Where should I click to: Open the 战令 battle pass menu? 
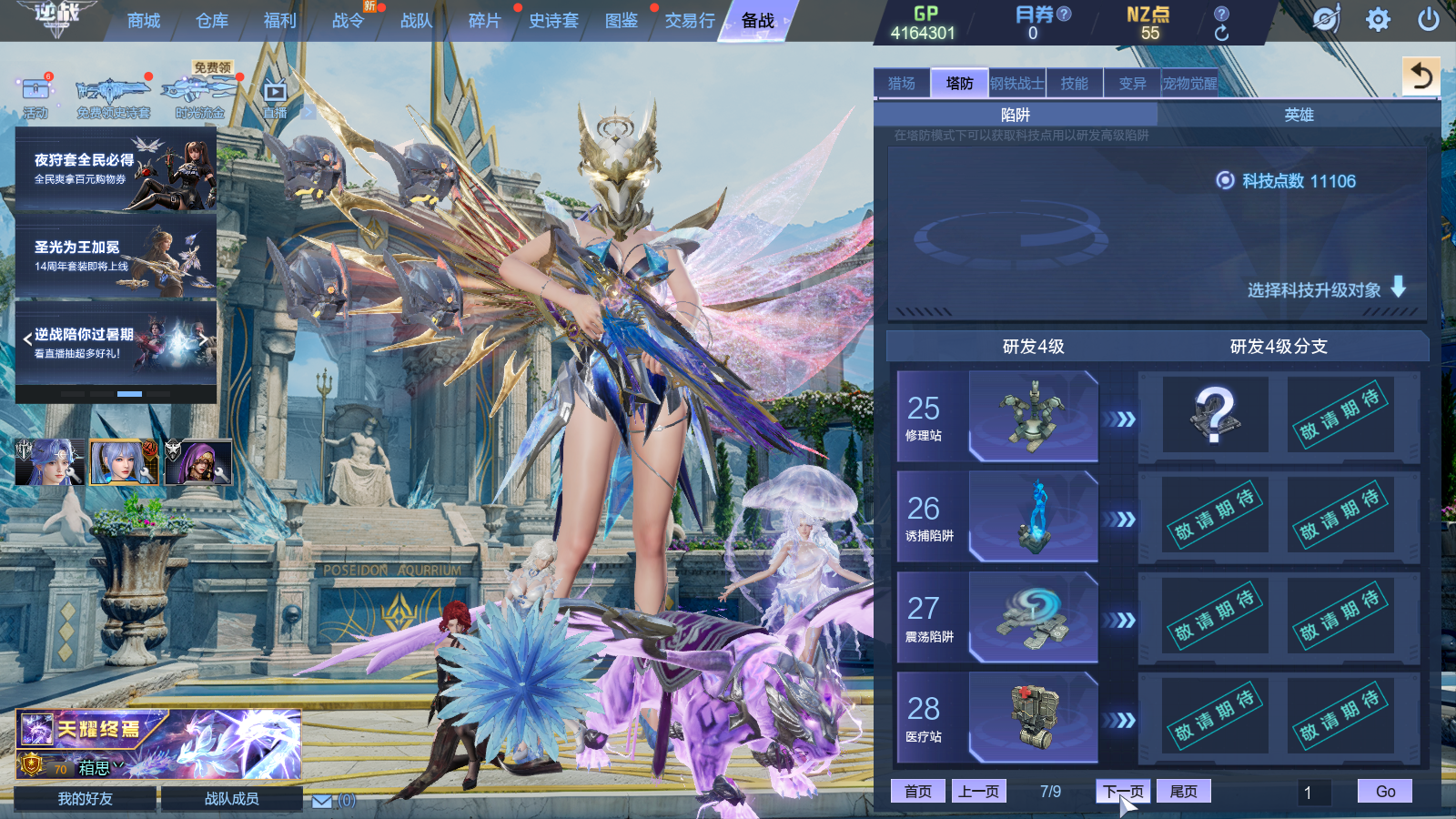click(x=348, y=21)
